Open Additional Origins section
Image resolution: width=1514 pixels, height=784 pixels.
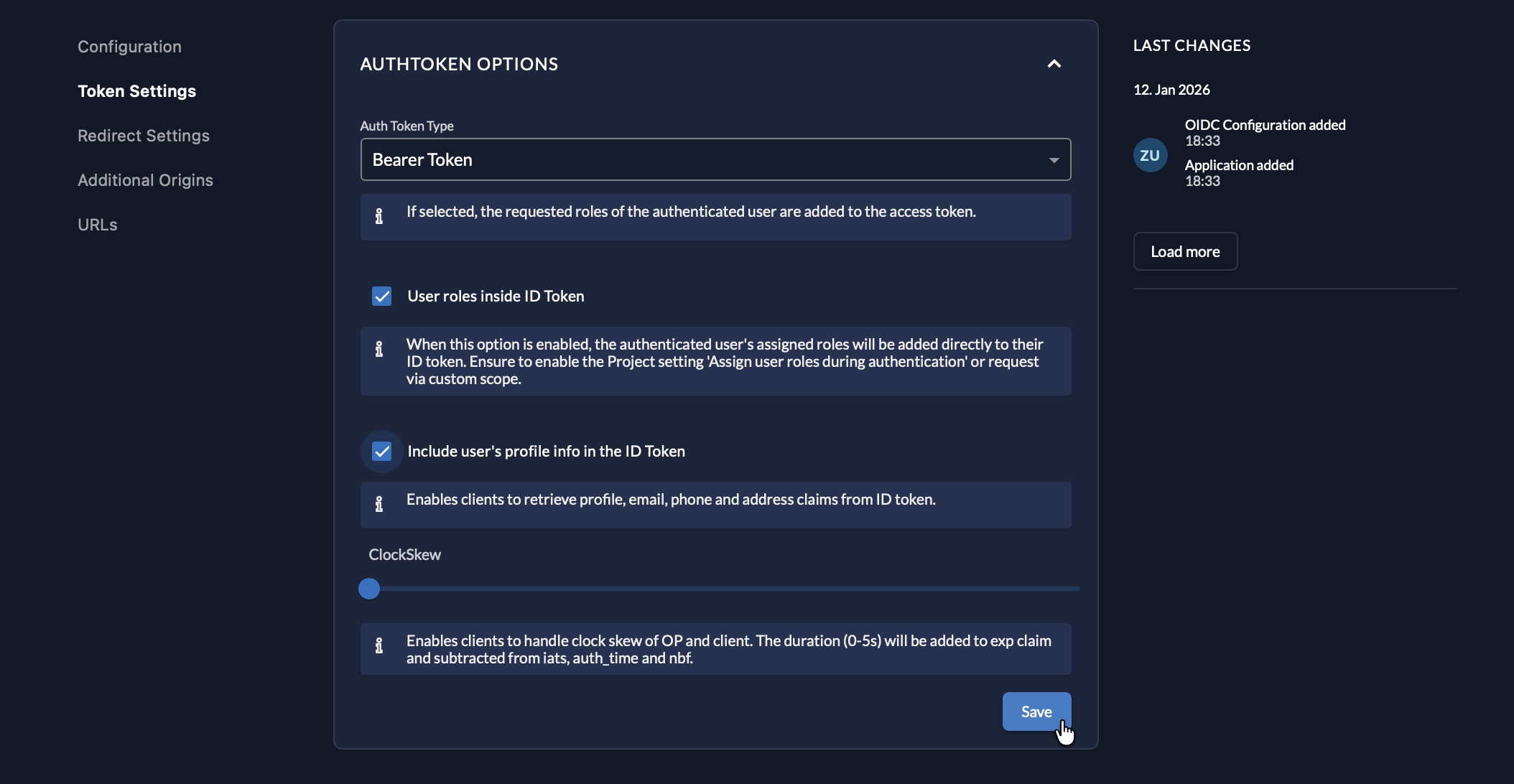(145, 180)
